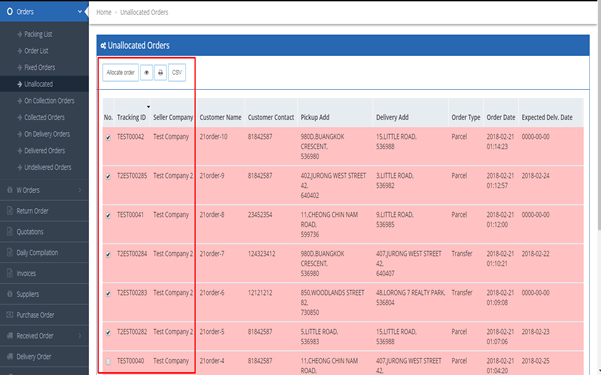Open Invoices page
This screenshot has width=601, height=375.
pos(26,273)
